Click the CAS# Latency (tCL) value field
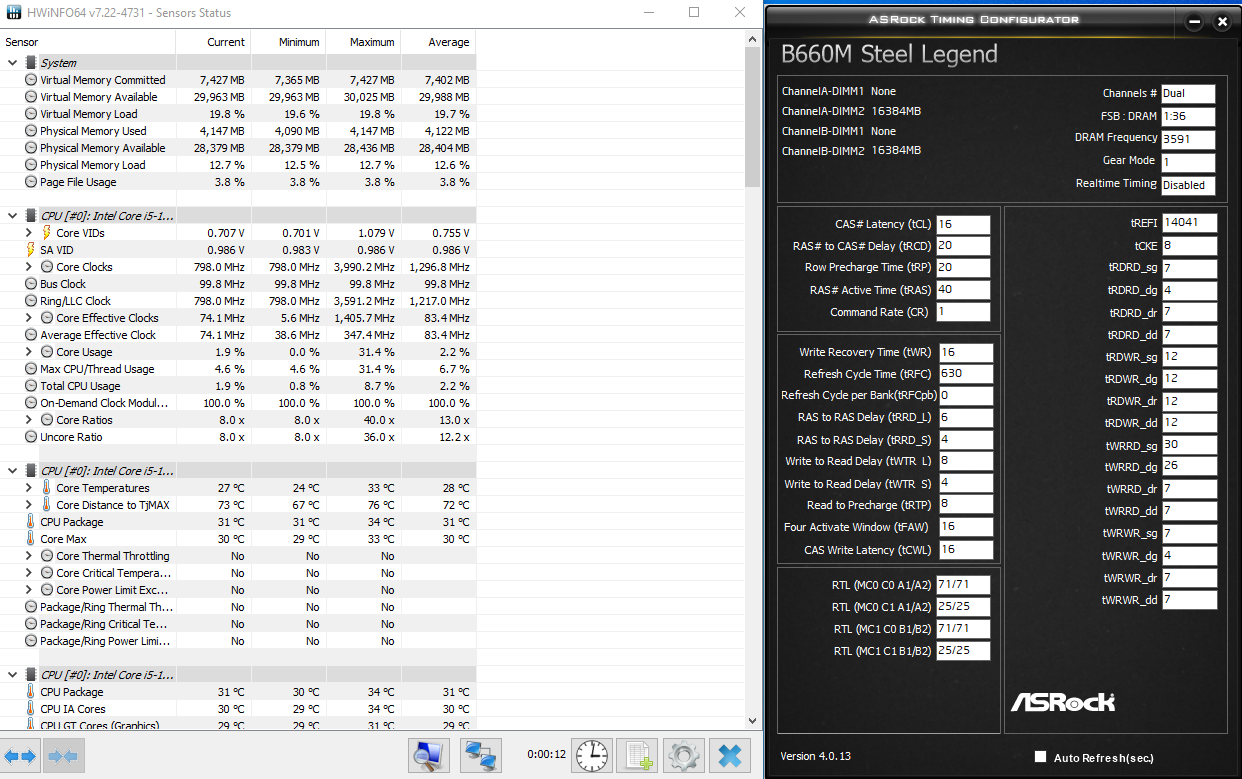 tap(963, 225)
